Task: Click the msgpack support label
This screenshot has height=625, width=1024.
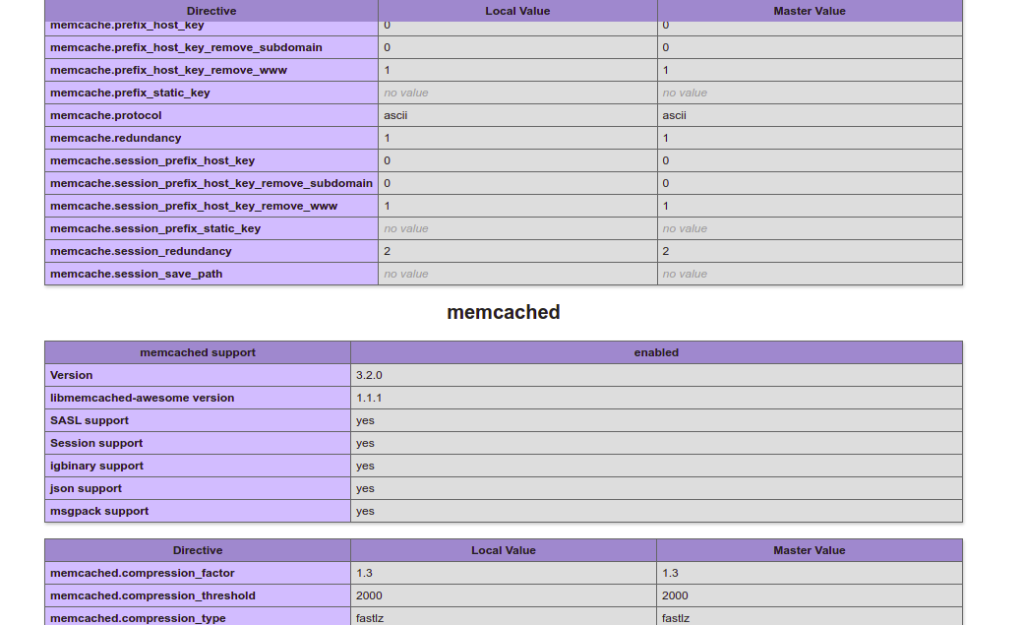Action: click(99, 511)
